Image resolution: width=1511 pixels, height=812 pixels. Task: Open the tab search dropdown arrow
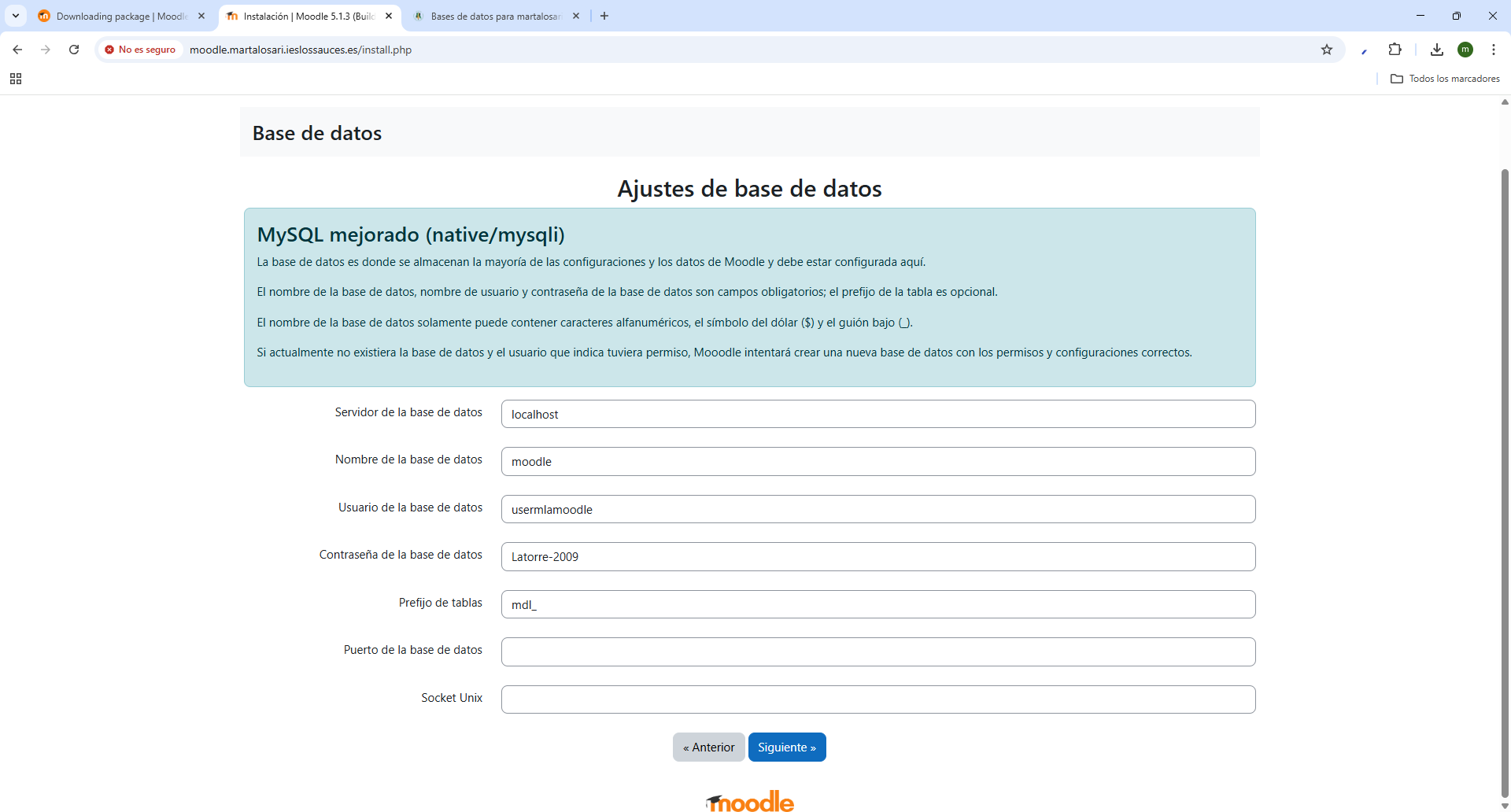pyautogui.click(x=16, y=16)
